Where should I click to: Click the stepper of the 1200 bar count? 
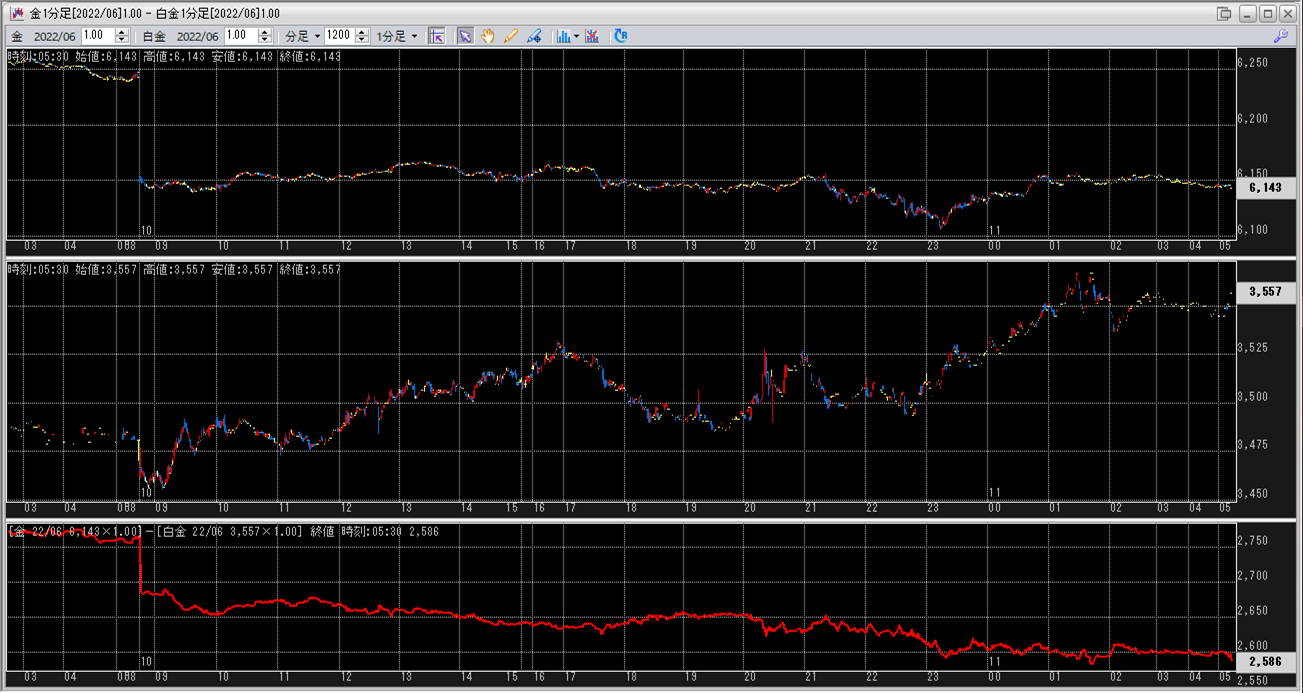[361, 36]
